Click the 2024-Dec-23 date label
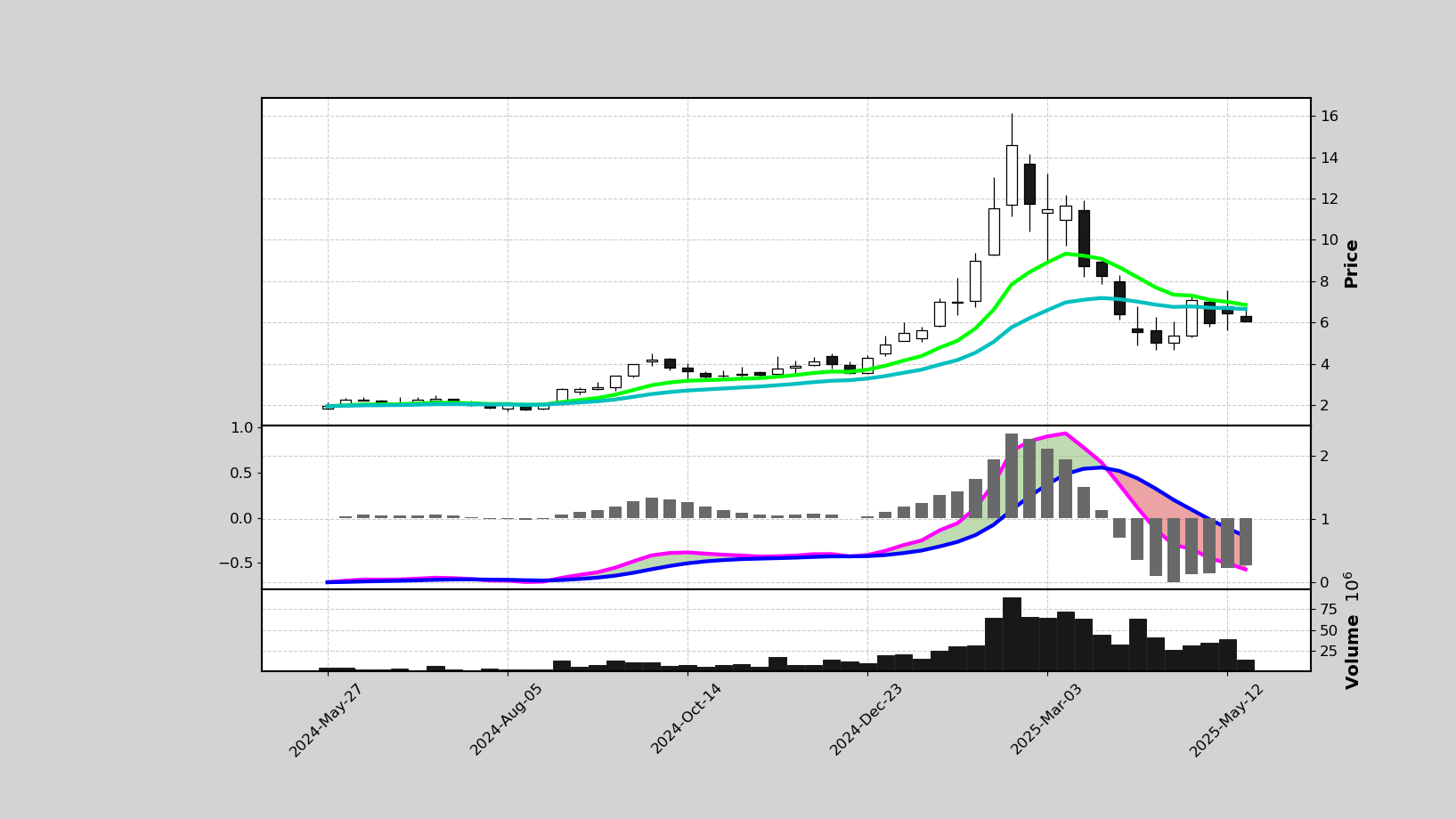Screen dimensions: 1456x819 (x=867, y=720)
